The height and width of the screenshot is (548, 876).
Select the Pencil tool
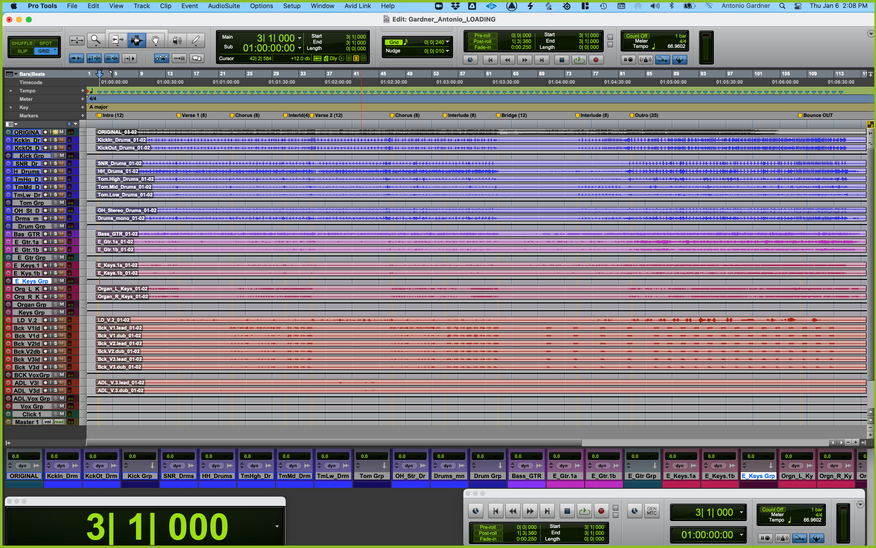[196, 40]
